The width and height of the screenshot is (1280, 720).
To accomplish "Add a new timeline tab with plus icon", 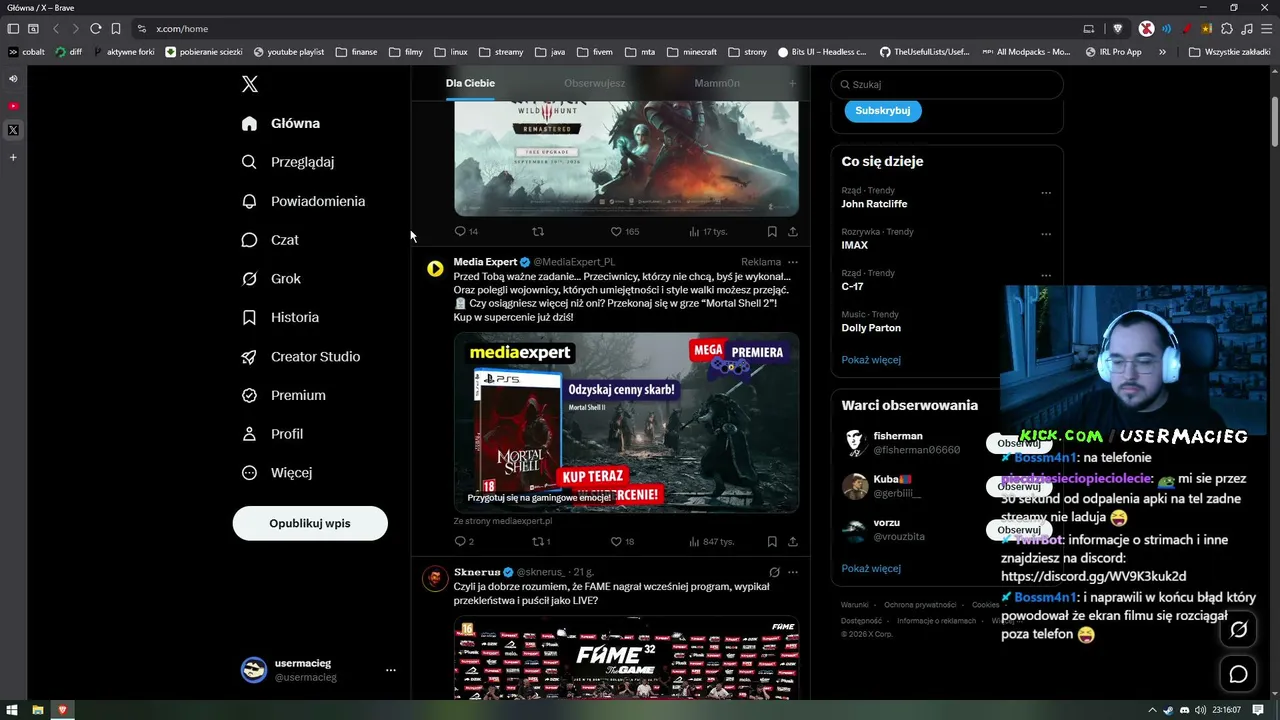I will coord(792,83).
